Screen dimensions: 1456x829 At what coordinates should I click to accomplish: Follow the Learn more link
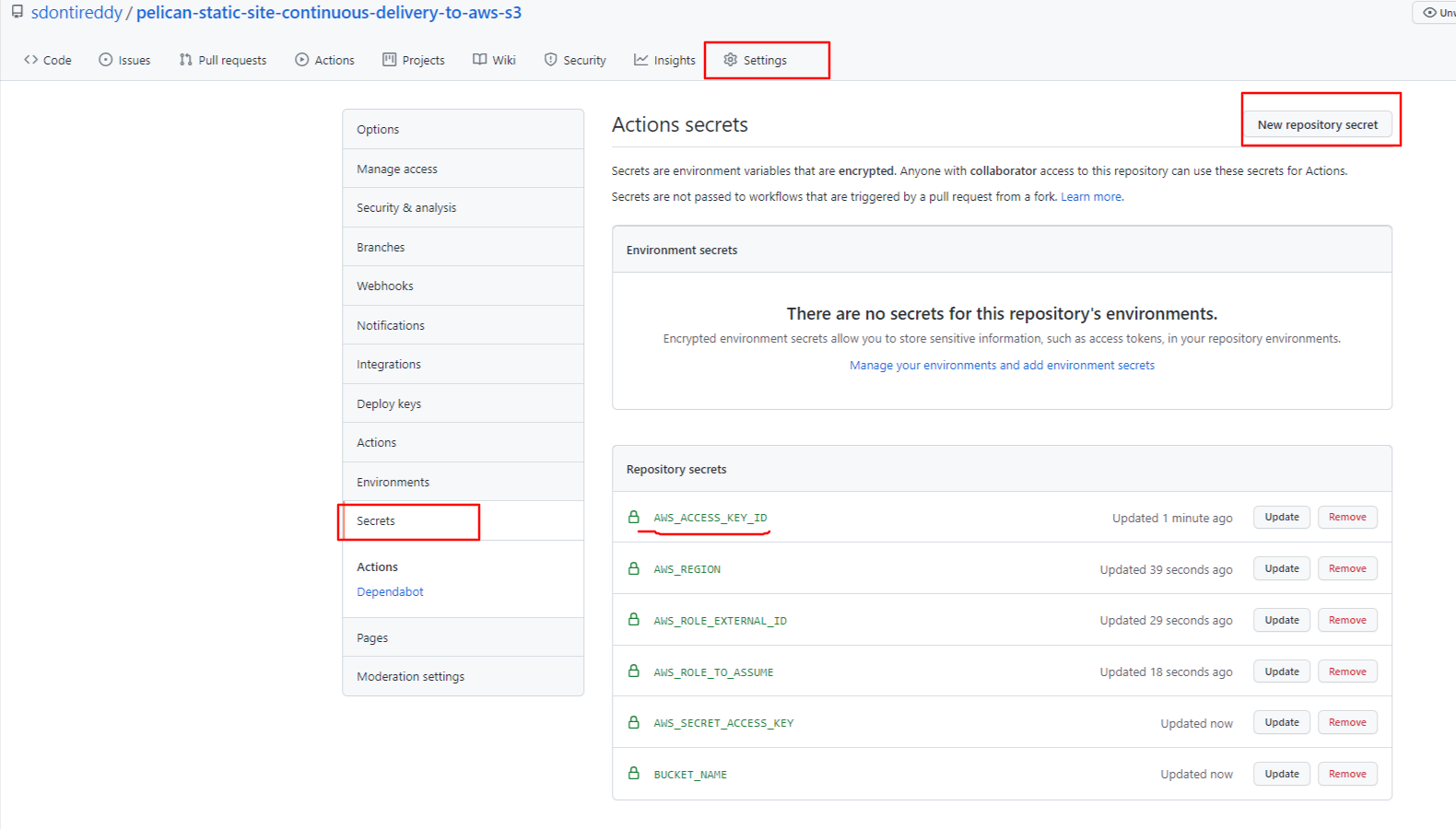[x=1091, y=197]
